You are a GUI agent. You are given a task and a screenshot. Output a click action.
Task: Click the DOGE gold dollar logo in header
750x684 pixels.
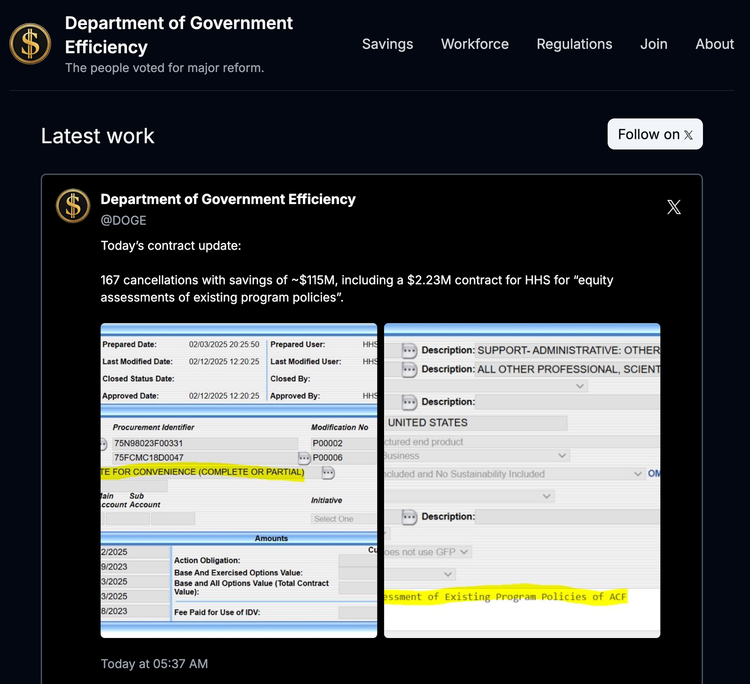pos(30,44)
